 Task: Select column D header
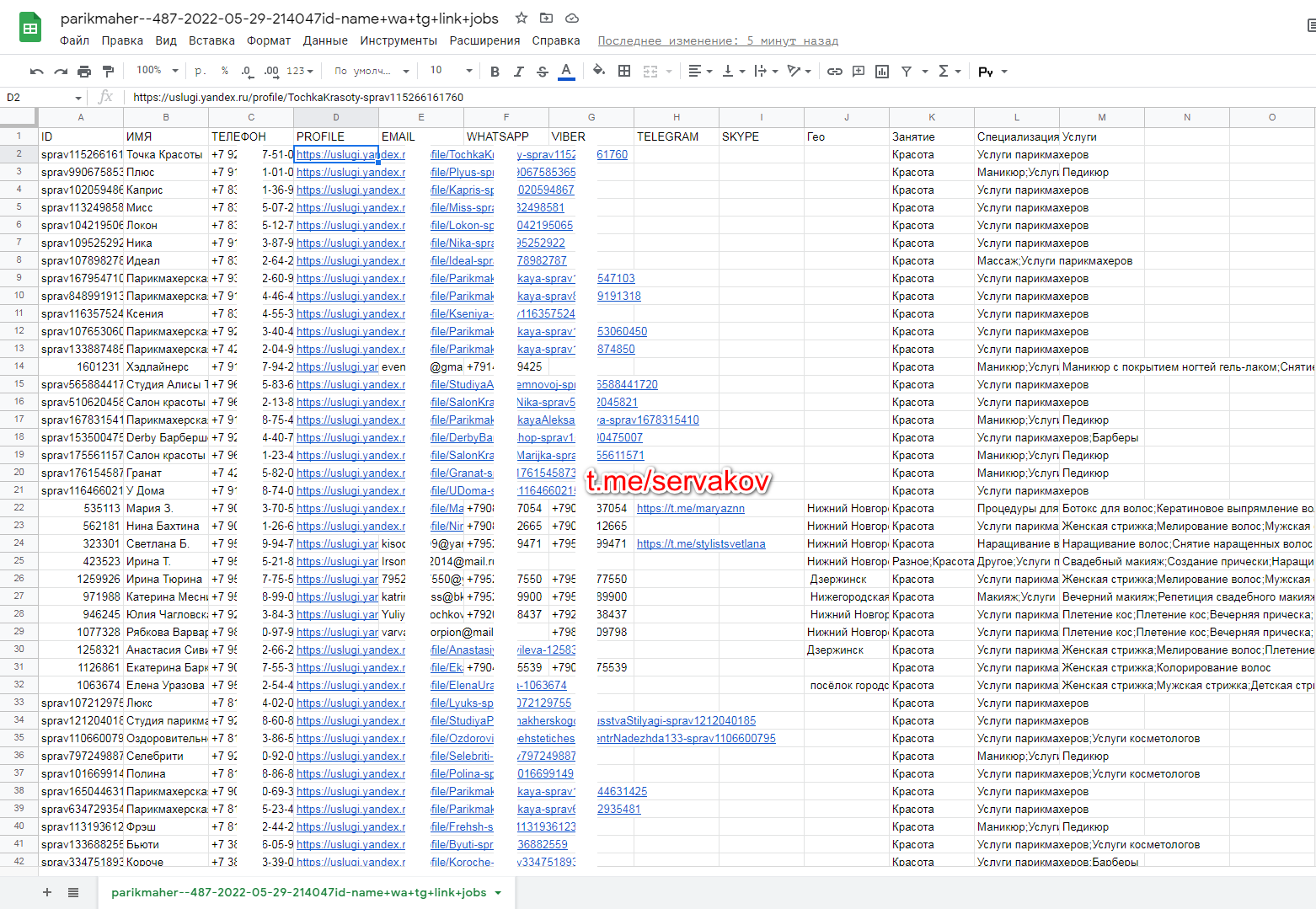click(x=336, y=117)
